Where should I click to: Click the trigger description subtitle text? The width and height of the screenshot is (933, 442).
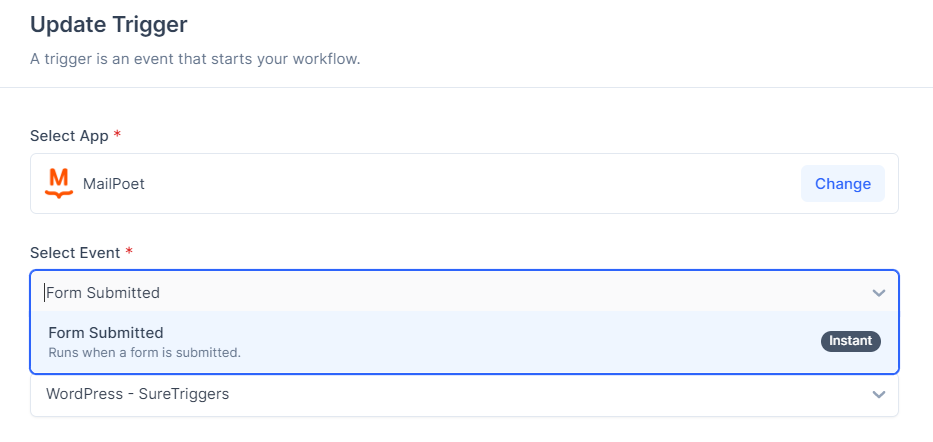point(195,59)
